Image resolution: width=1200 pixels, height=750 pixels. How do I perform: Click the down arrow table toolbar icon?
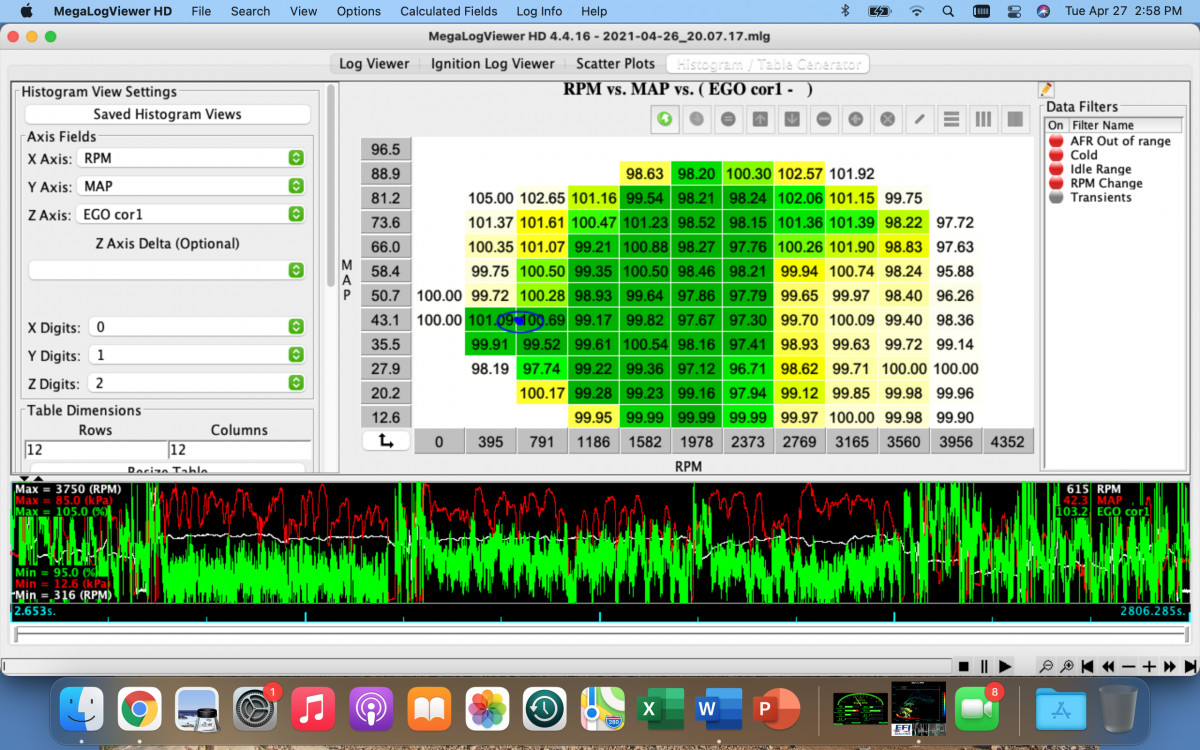tap(792, 119)
